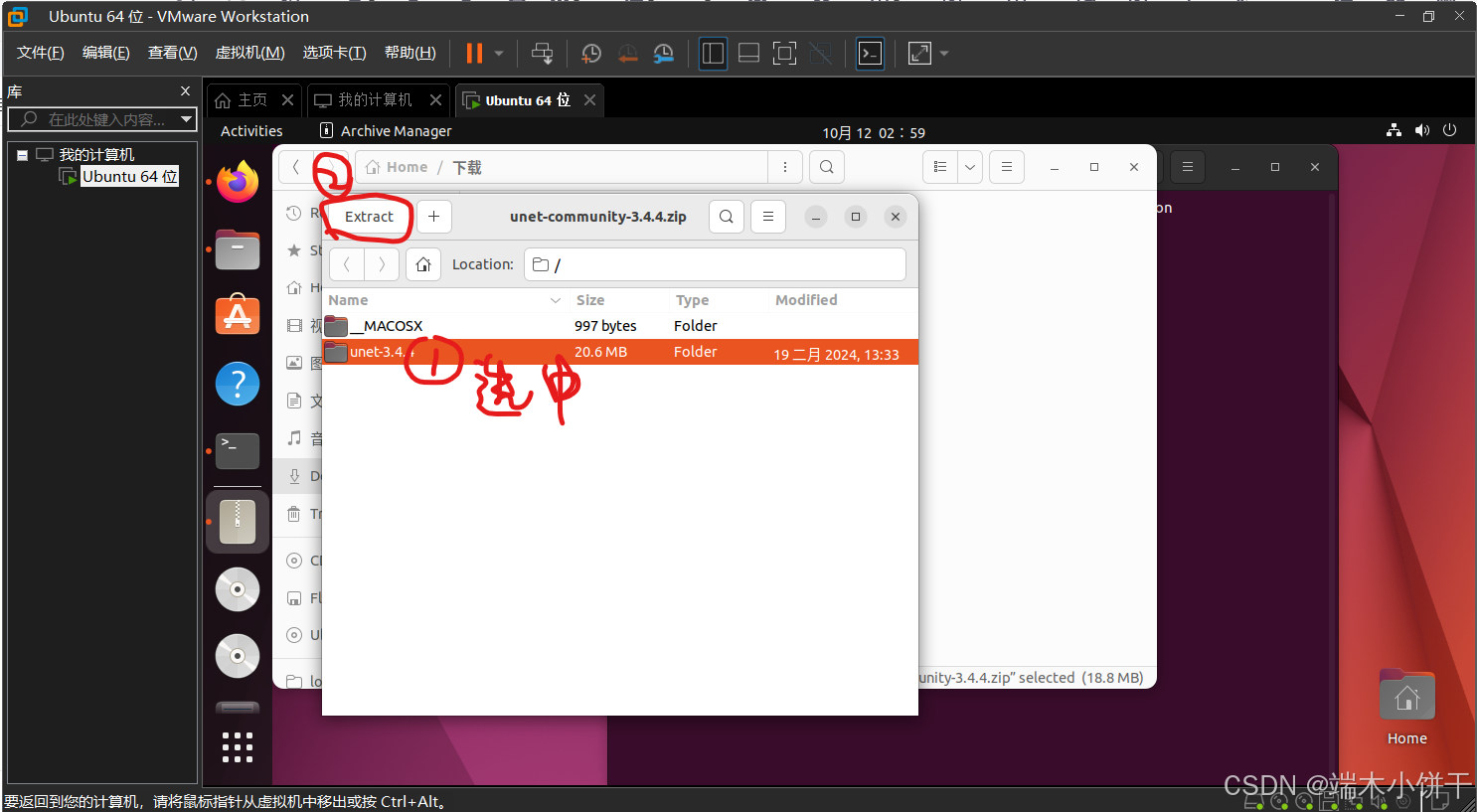This screenshot has height=812, width=1477.
Task: Toggle the Name column sort chevron
Action: (x=555, y=300)
